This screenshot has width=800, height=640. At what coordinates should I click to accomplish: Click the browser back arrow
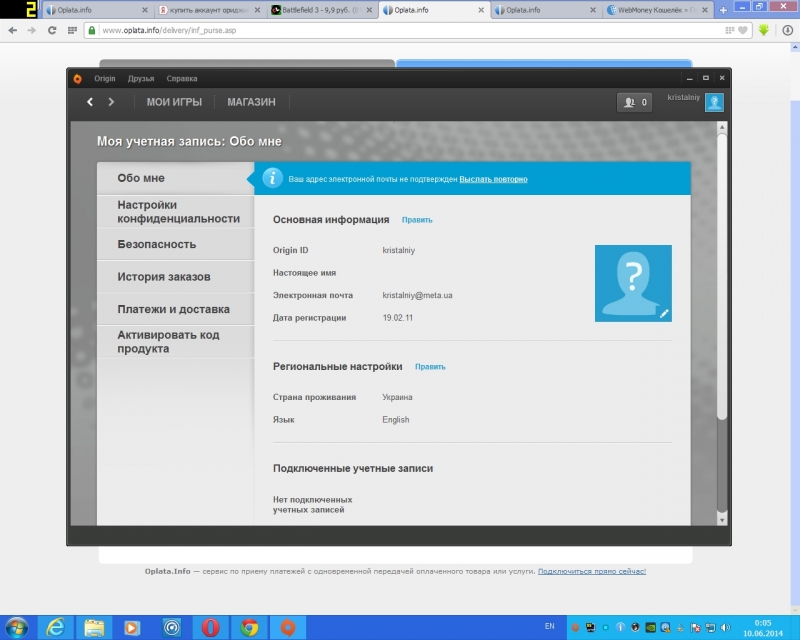tap(13, 31)
